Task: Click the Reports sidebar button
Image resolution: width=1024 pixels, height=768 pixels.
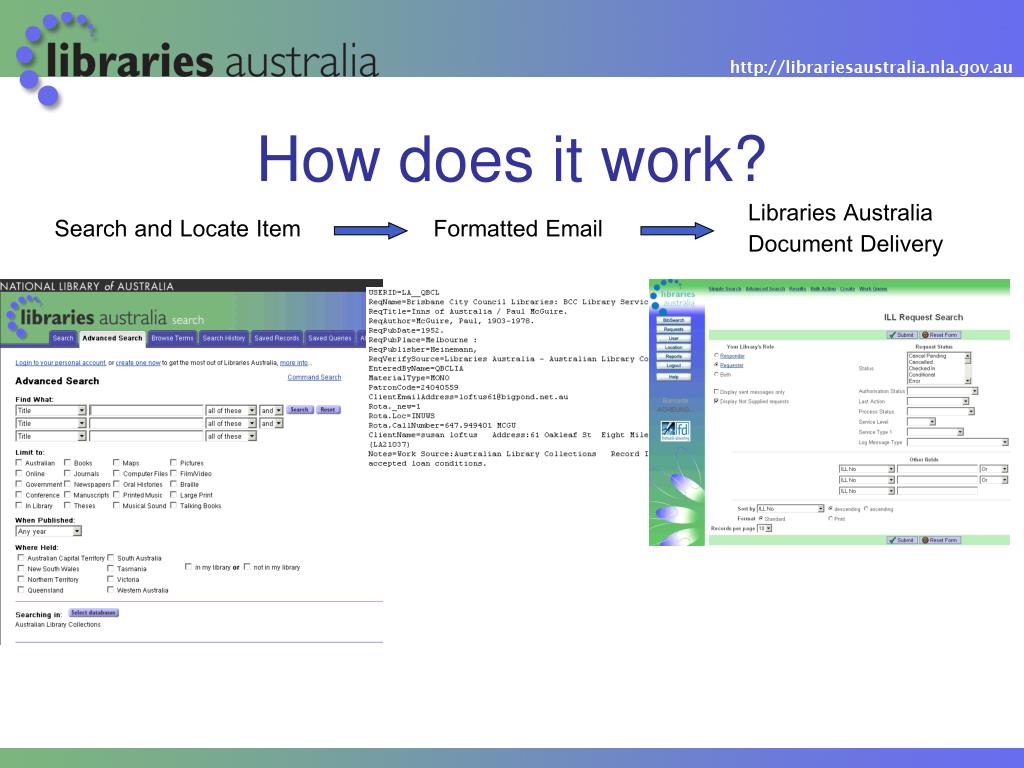Action: 673,357
